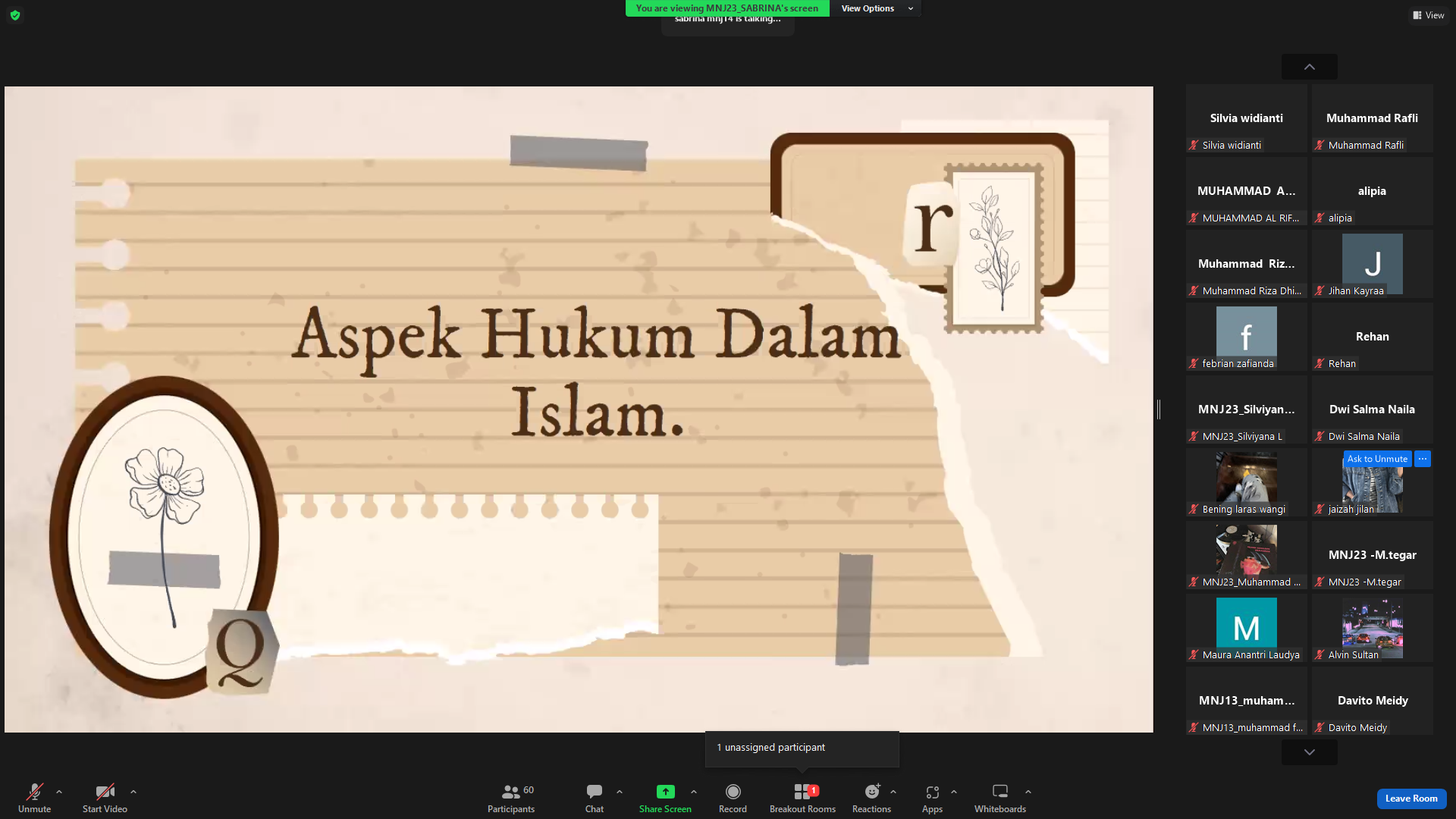Open video options arrow next to Start Video
Viewport: 1456px width, 819px height.
[133, 792]
